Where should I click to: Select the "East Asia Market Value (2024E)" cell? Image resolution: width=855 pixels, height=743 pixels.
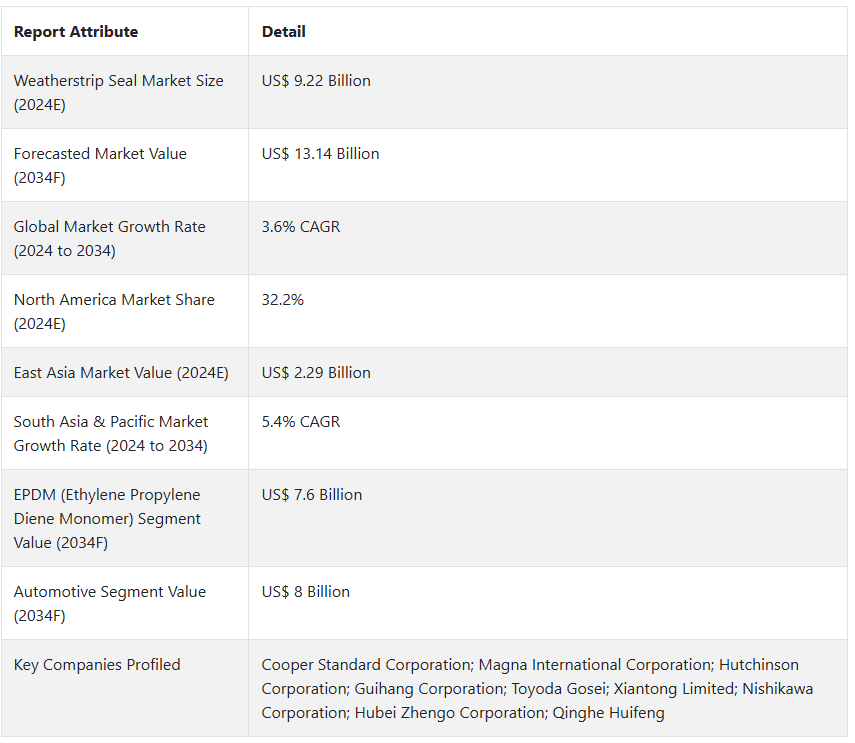coord(121,373)
